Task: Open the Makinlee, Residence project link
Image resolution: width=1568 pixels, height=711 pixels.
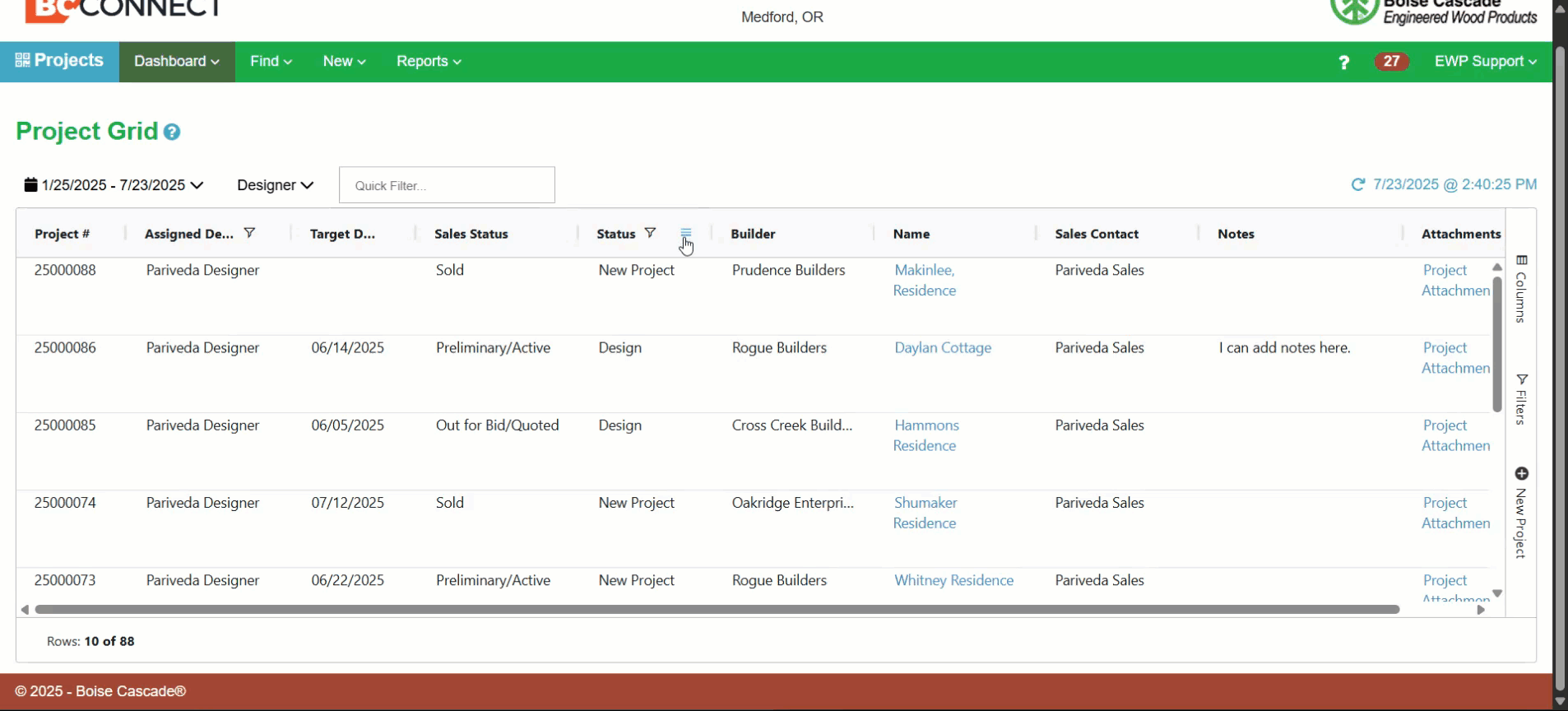Action: click(925, 280)
